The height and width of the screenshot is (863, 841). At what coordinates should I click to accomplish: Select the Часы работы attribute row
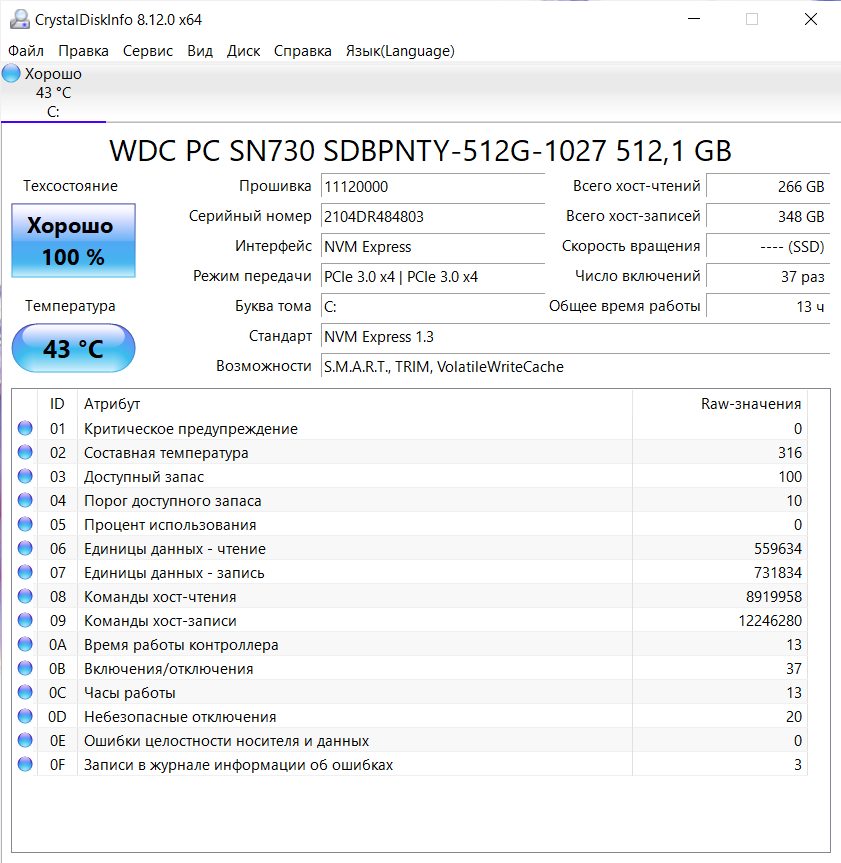410,692
